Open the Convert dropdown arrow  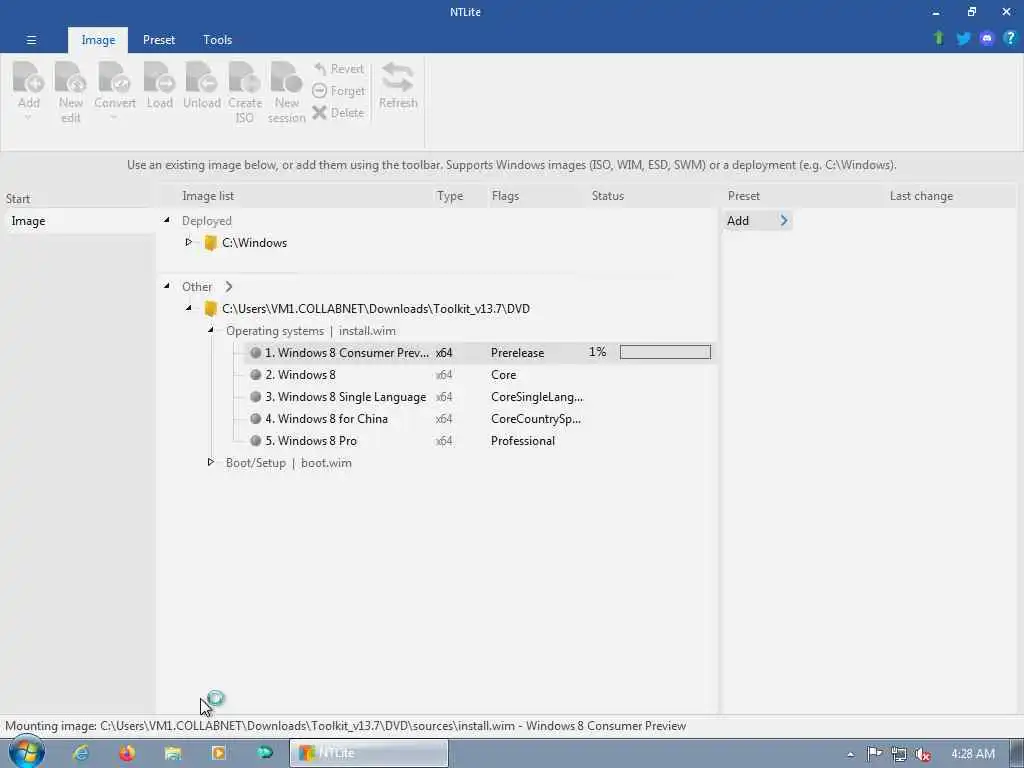point(114,118)
